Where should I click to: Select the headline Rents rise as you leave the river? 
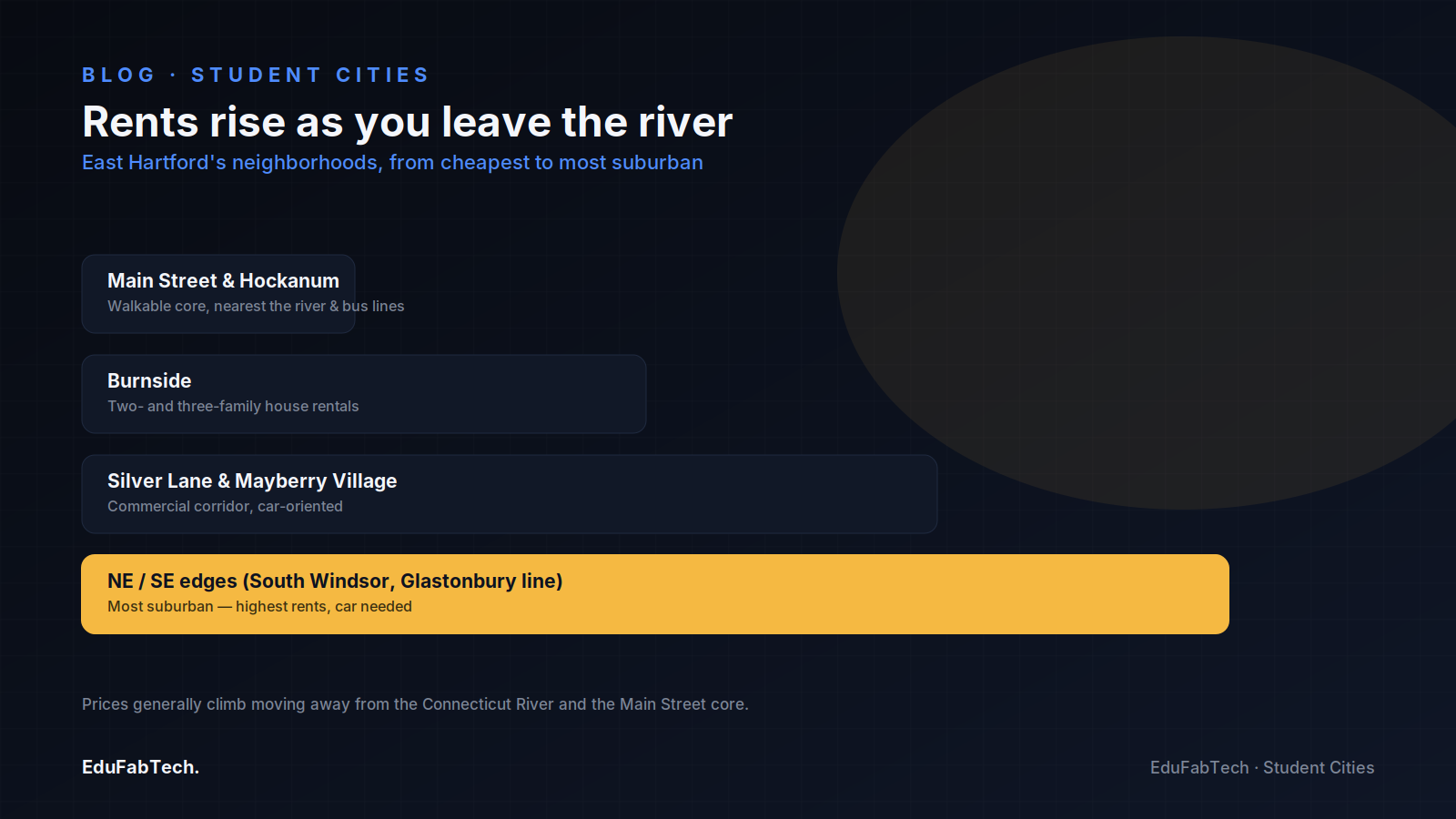[407, 122]
